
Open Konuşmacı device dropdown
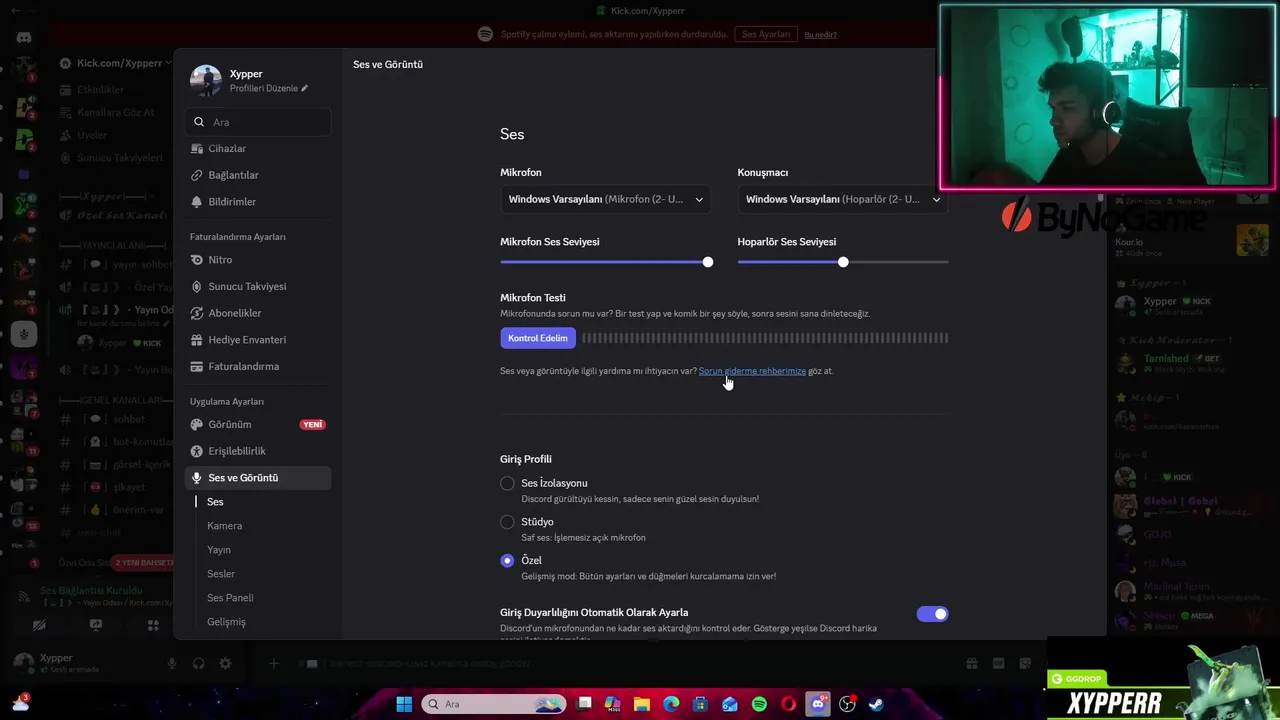[x=842, y=199]
